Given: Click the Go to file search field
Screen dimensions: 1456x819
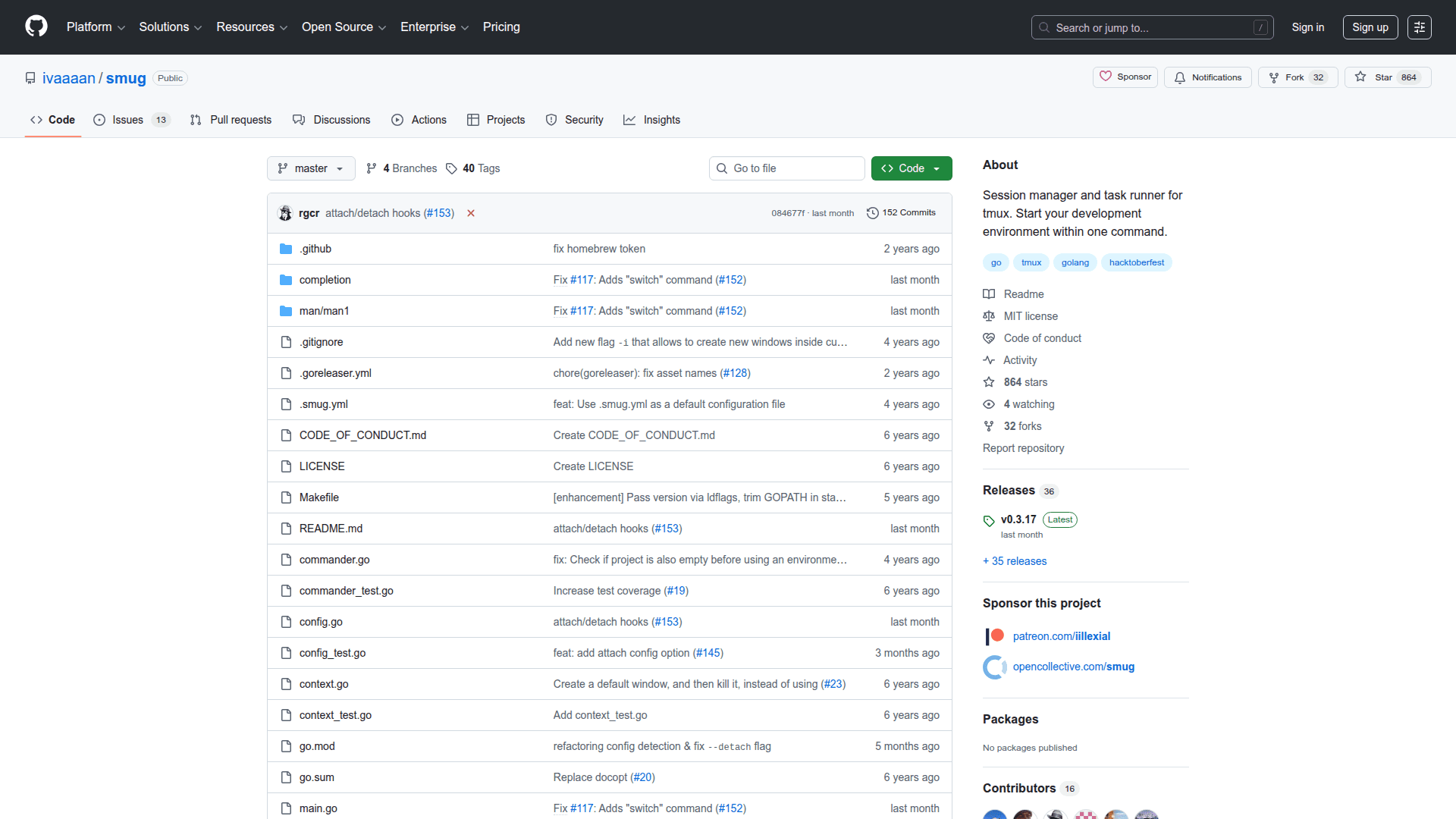Looking at the screenshot, I should click(787, 168).
